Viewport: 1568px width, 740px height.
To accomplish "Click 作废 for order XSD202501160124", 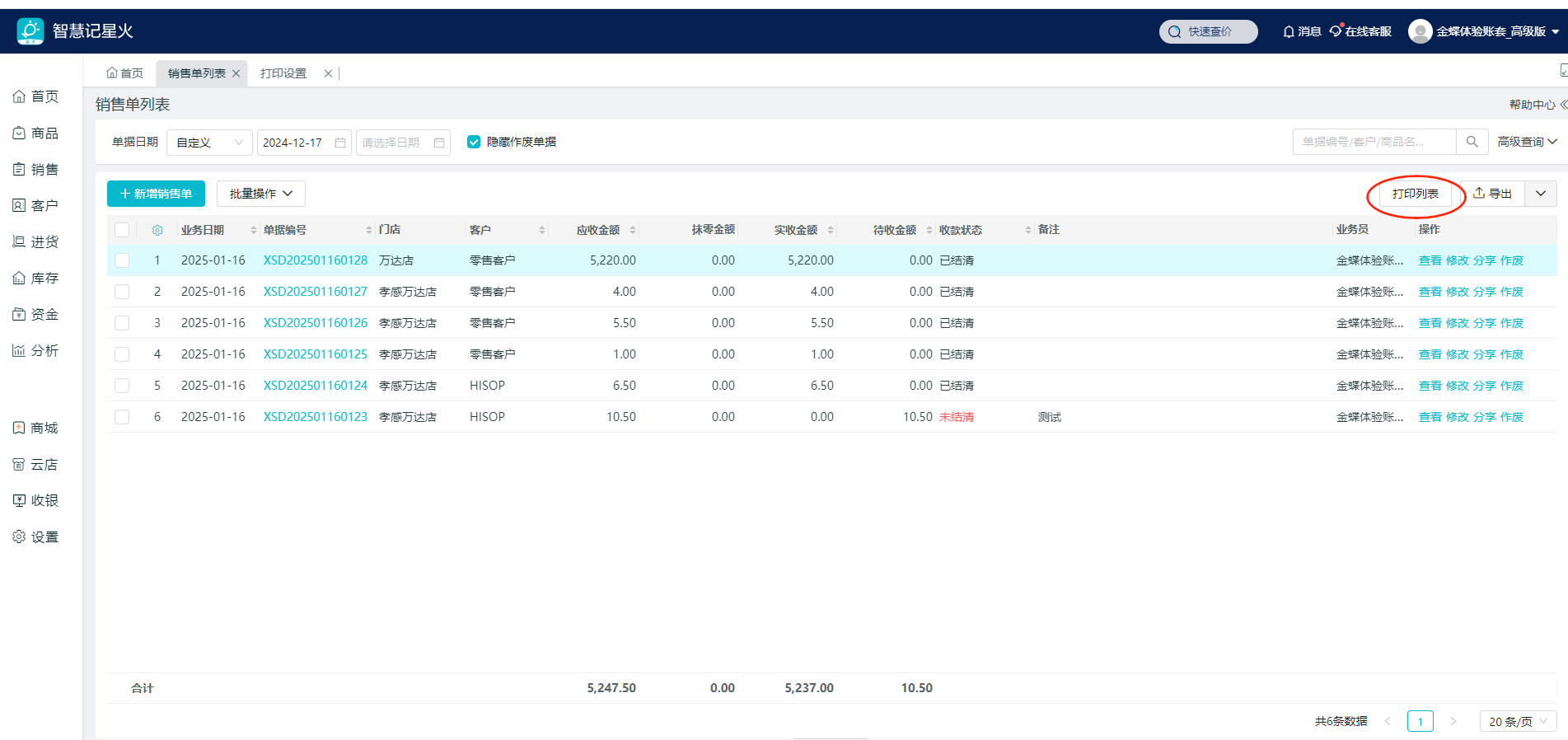I will click(1512, 386).
